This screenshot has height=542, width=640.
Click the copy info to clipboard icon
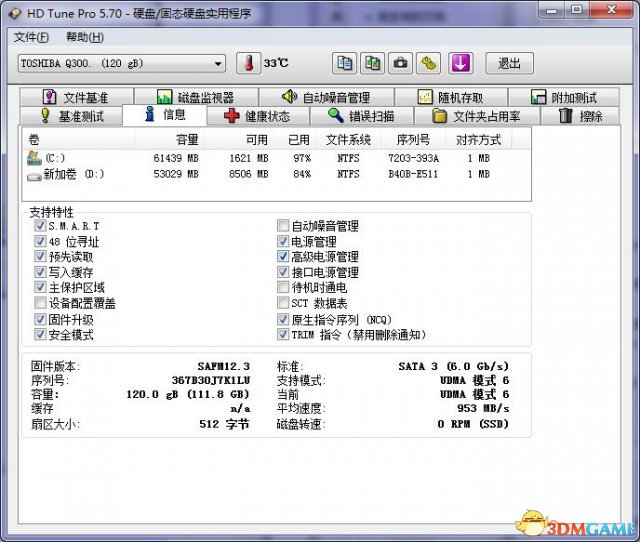tap(344, 63)
